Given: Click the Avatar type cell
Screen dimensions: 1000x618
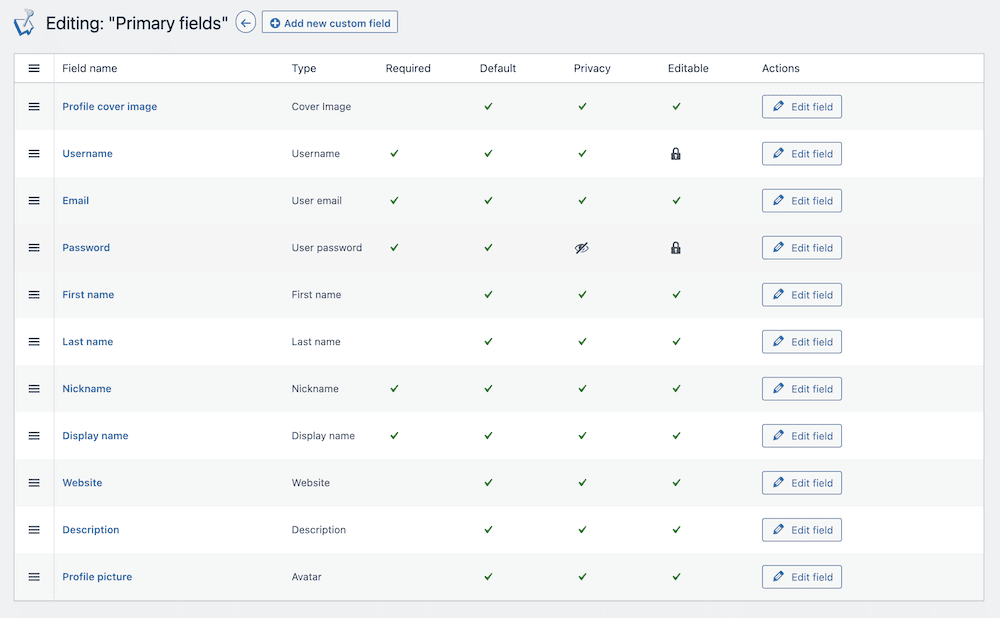Looking at the screenshot, I should point(307,577).
